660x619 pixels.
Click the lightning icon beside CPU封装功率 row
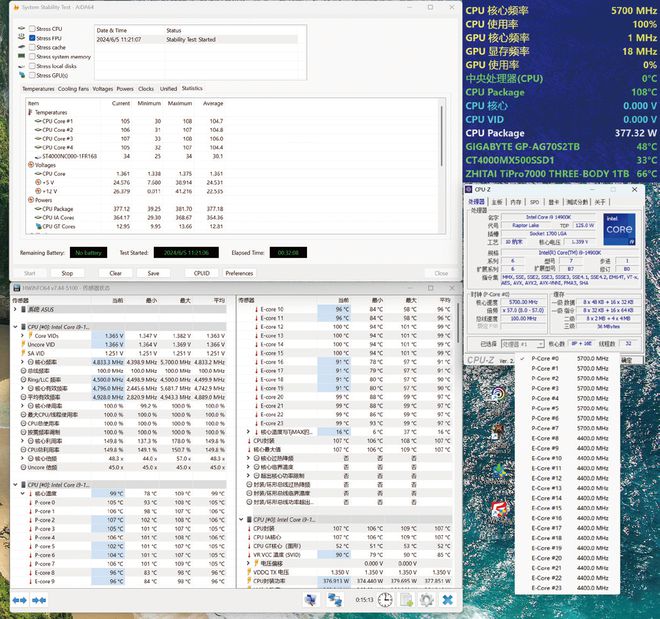click(x=250, y=581)
